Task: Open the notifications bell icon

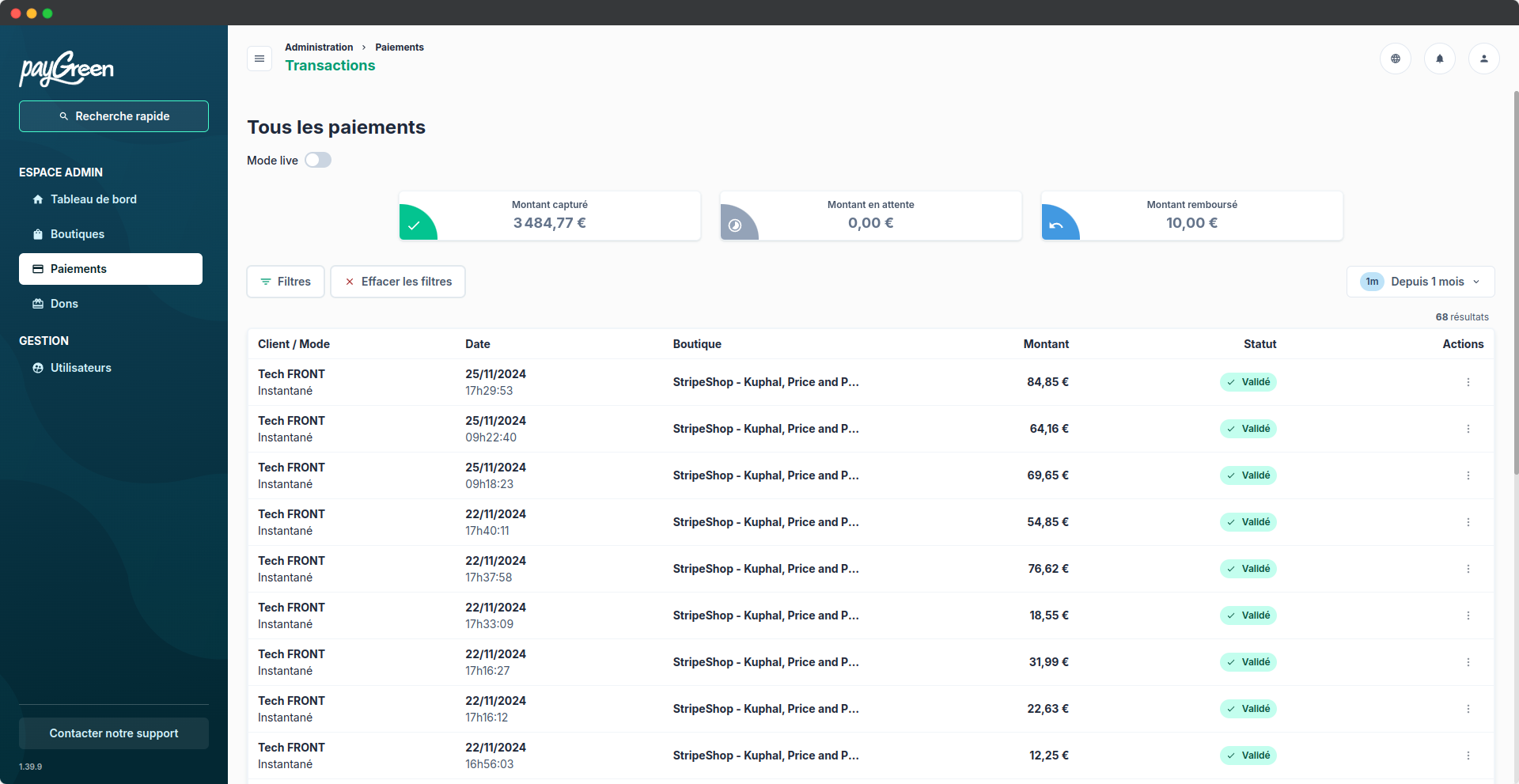Action: [x=1439, y=58]
